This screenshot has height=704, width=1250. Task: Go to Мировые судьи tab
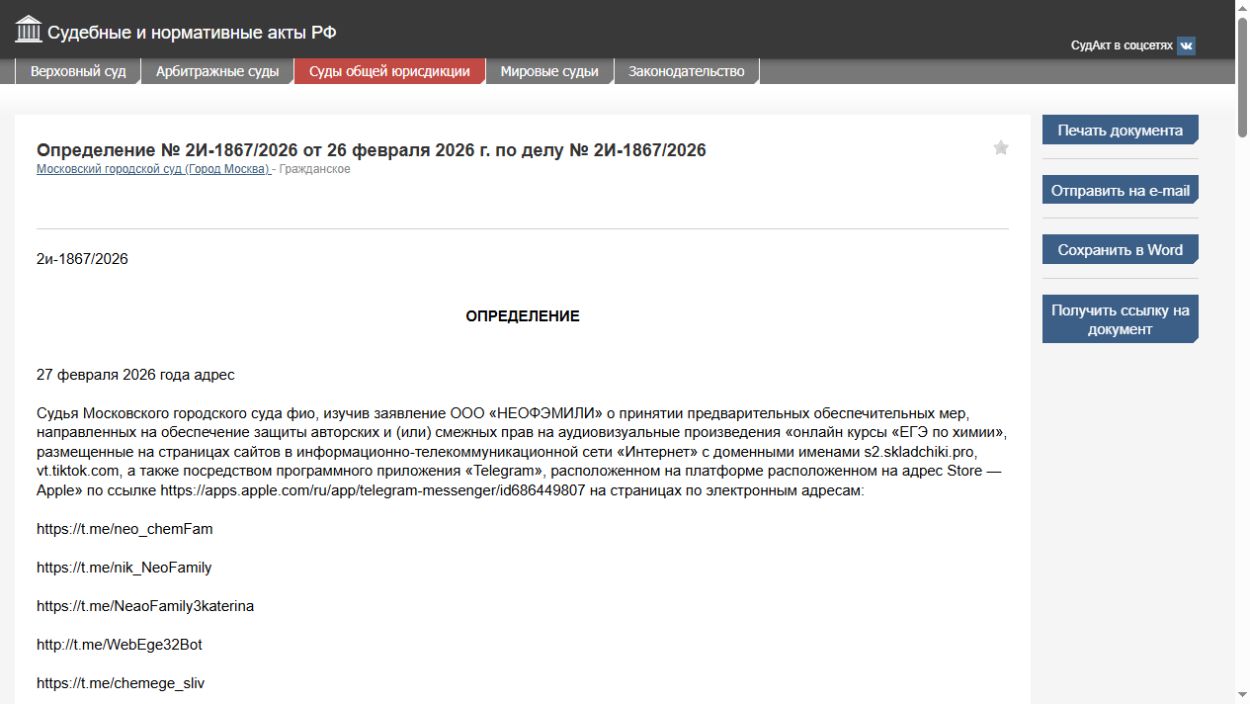pyautogui.click(x=549, y=71)
